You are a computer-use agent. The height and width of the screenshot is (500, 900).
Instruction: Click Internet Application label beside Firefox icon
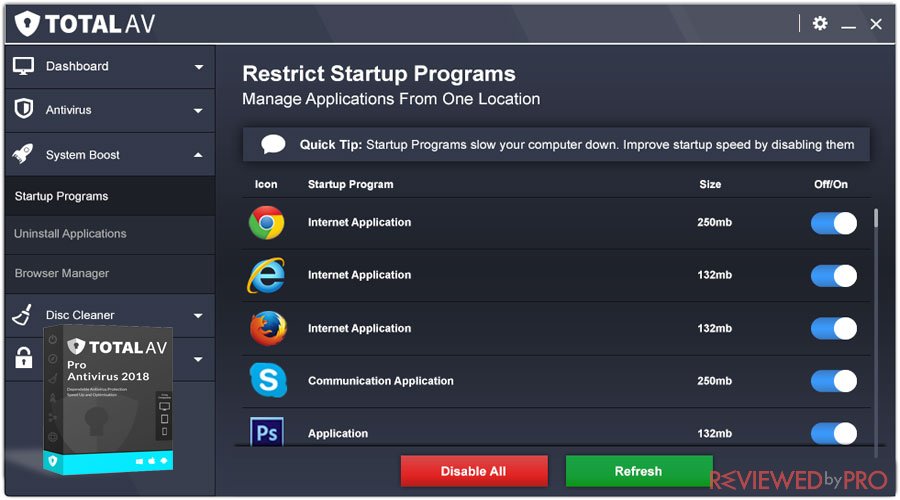(x=359, y=328)
